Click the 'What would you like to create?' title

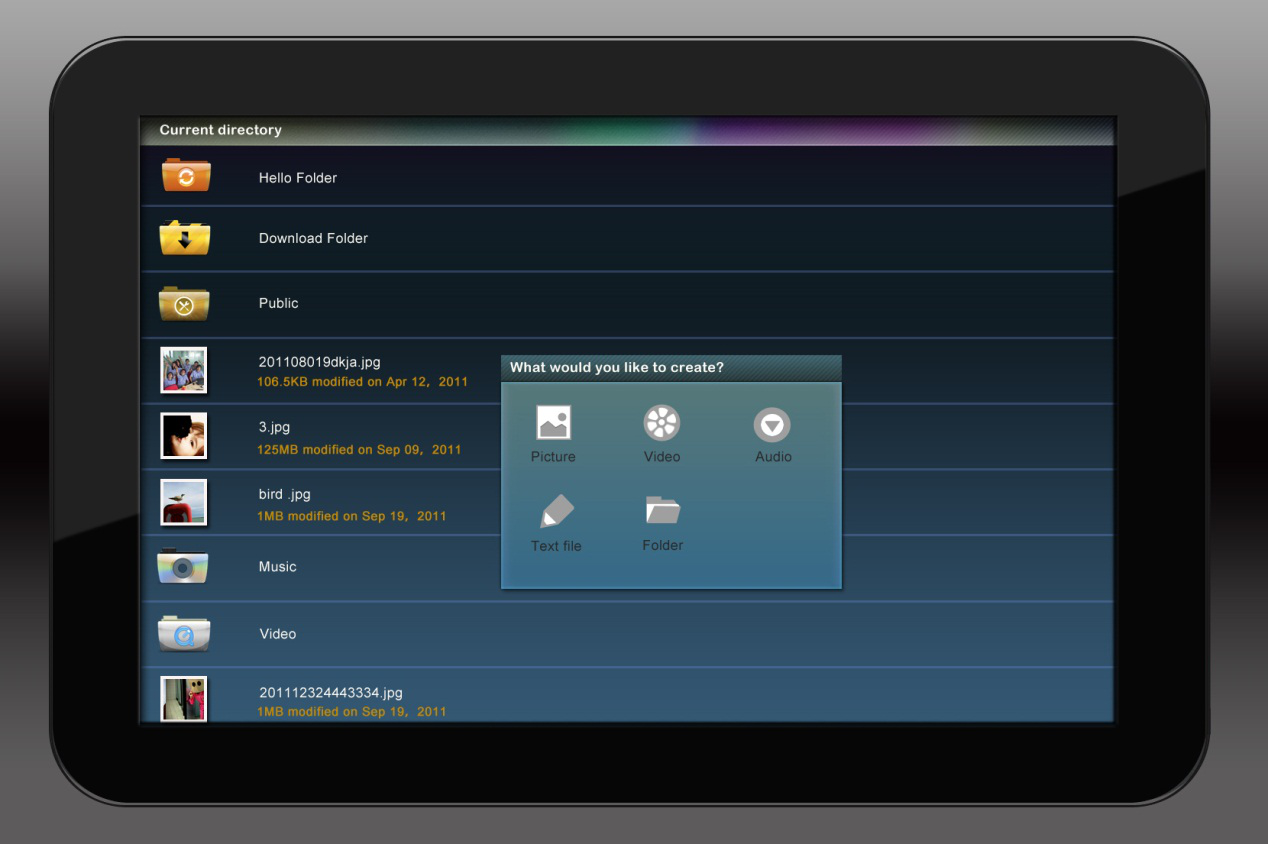pos(617,368)
